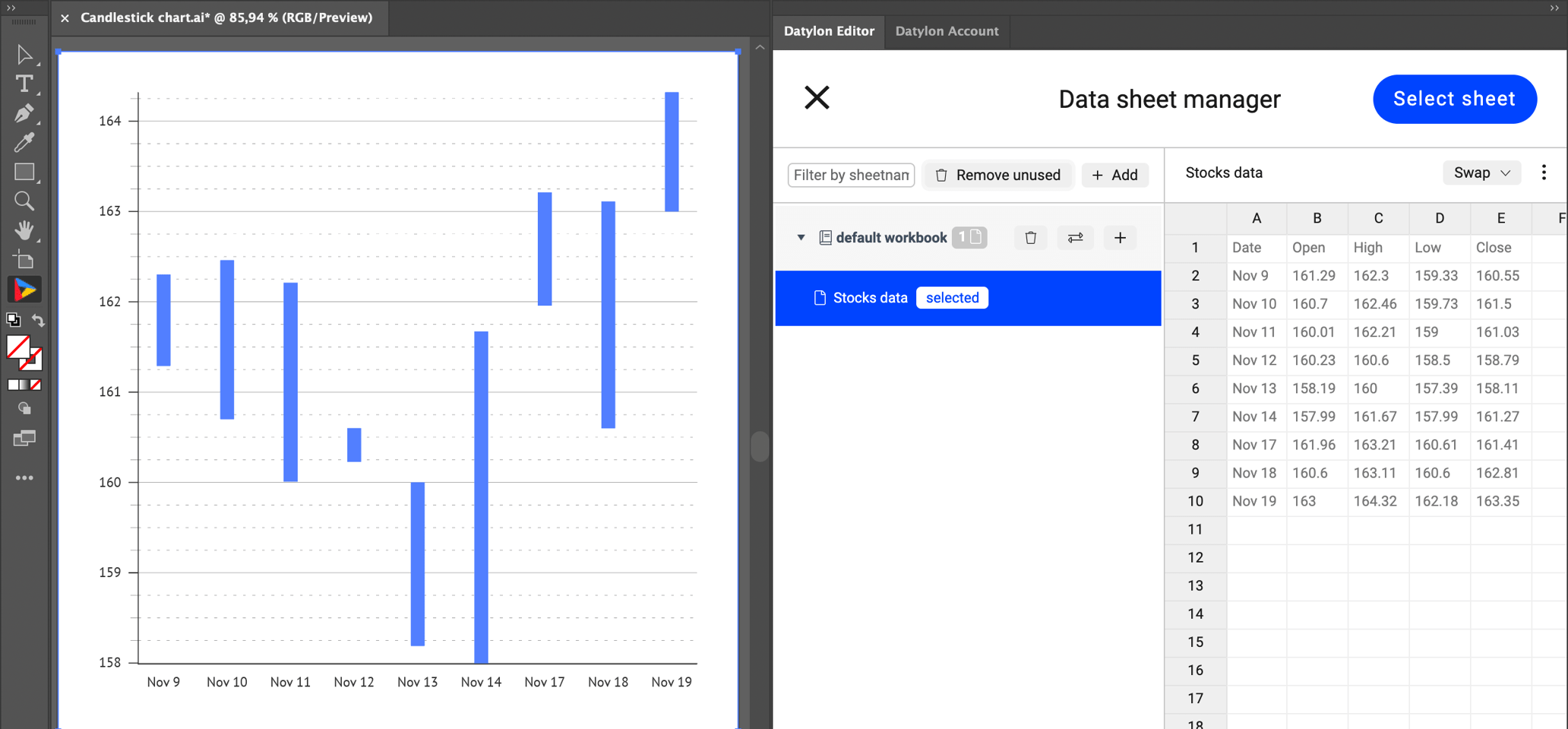Viewport: 1568px width, 729px height.
Task: Type in the Filter by sheetname field
Action: (850, 175)
